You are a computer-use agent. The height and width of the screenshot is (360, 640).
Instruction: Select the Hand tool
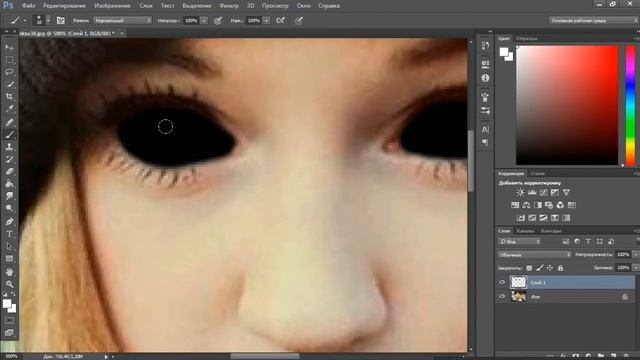(x=9, y=272)
